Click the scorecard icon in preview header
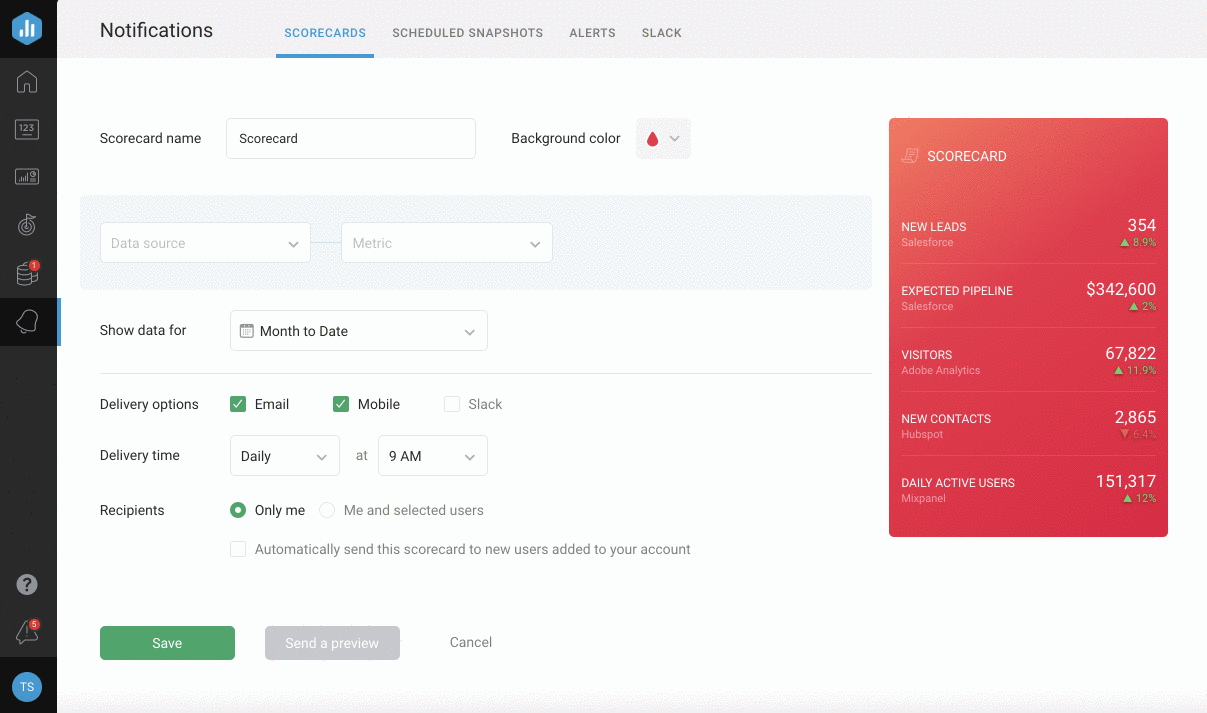The height and width of the screenshot is (713, 1207). click(910, 156)
